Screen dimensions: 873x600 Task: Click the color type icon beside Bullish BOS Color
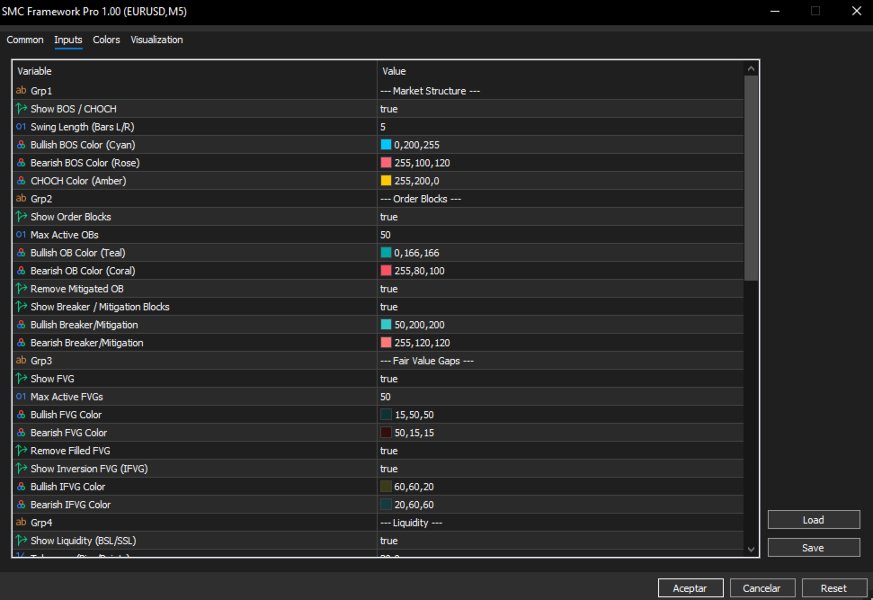(x=21, y=145)
